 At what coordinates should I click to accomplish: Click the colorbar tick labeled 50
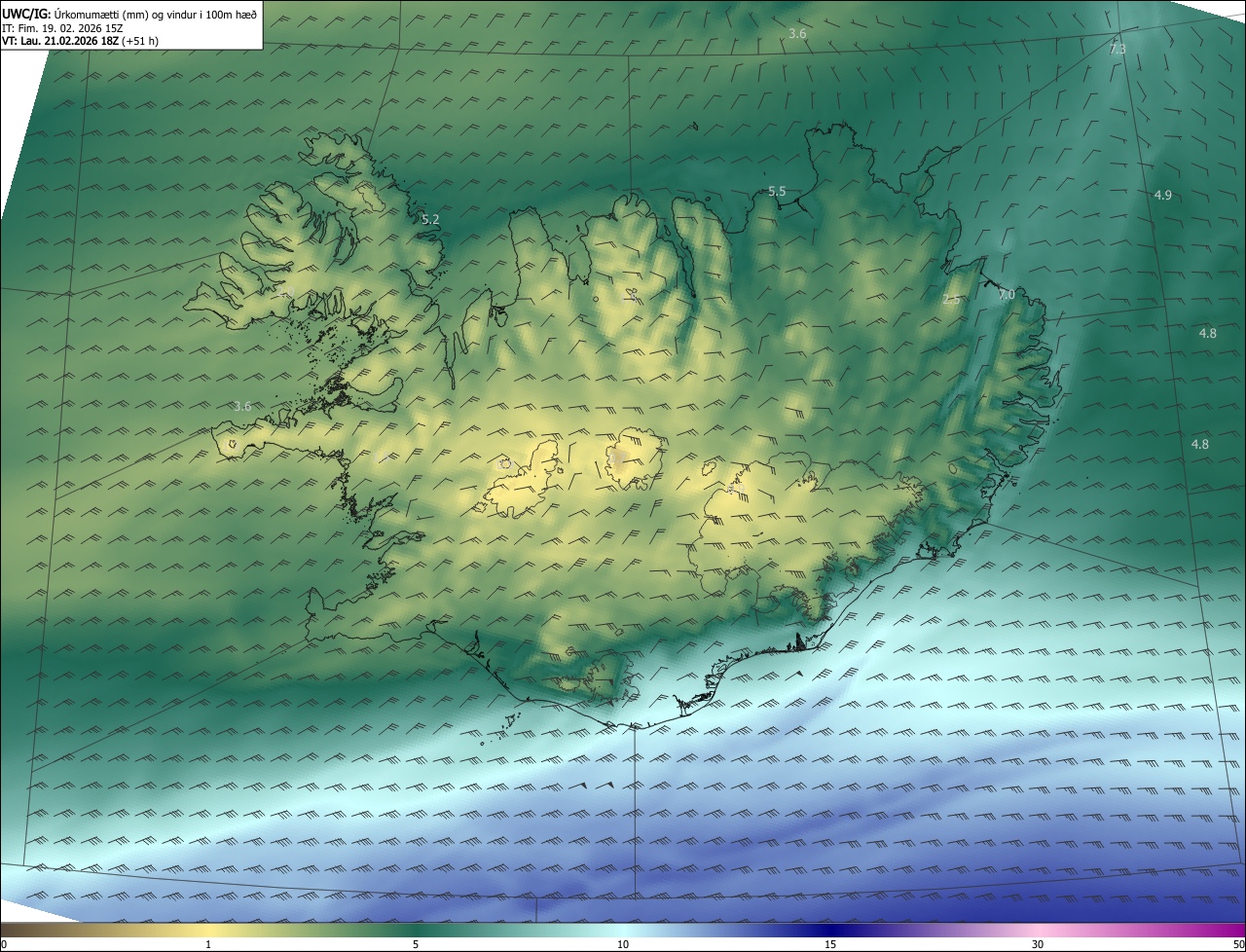tap(1239, 944)
